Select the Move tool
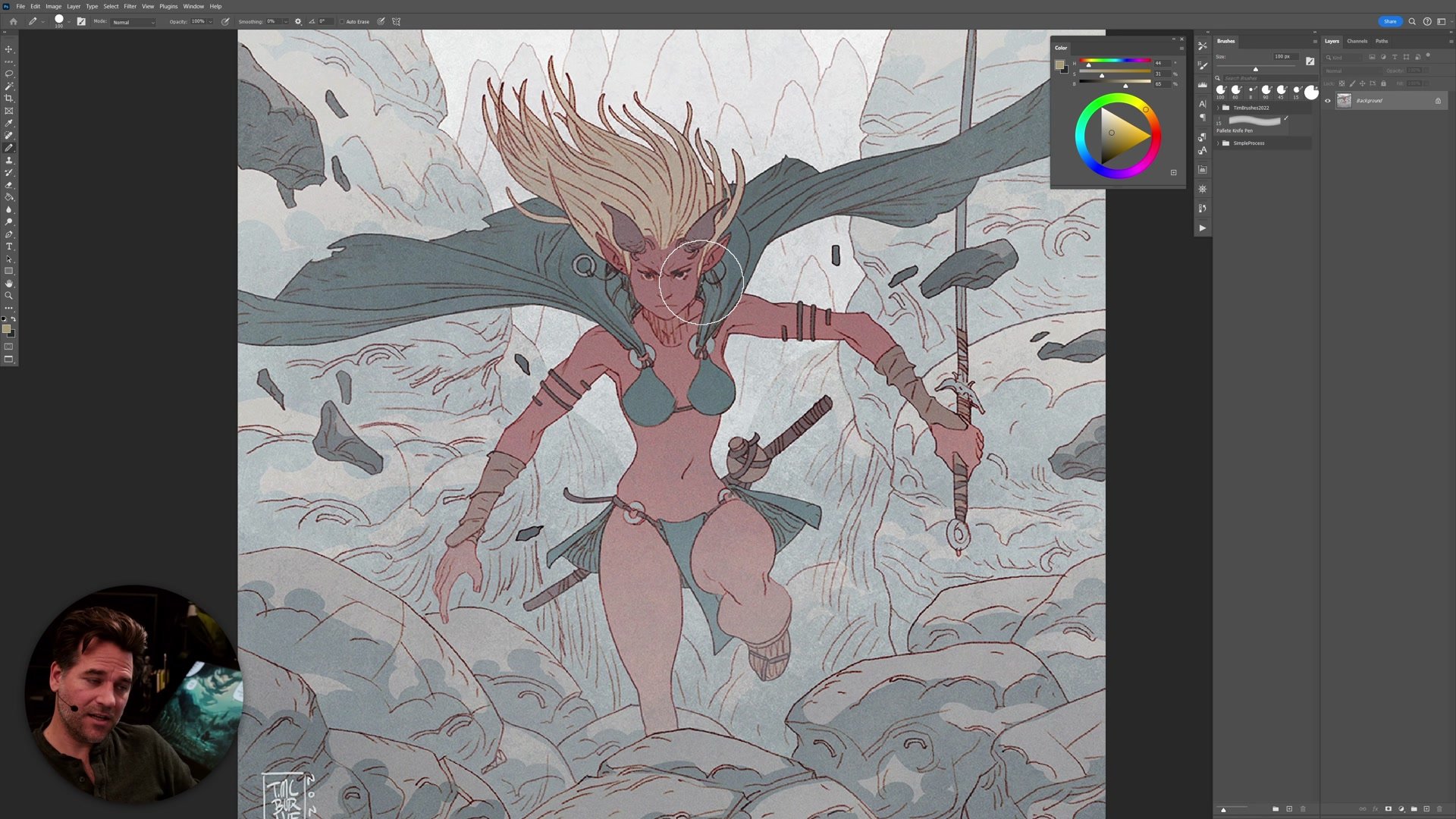The height and width of the screenshot is (819, 1456). click(x=9, y=49)
